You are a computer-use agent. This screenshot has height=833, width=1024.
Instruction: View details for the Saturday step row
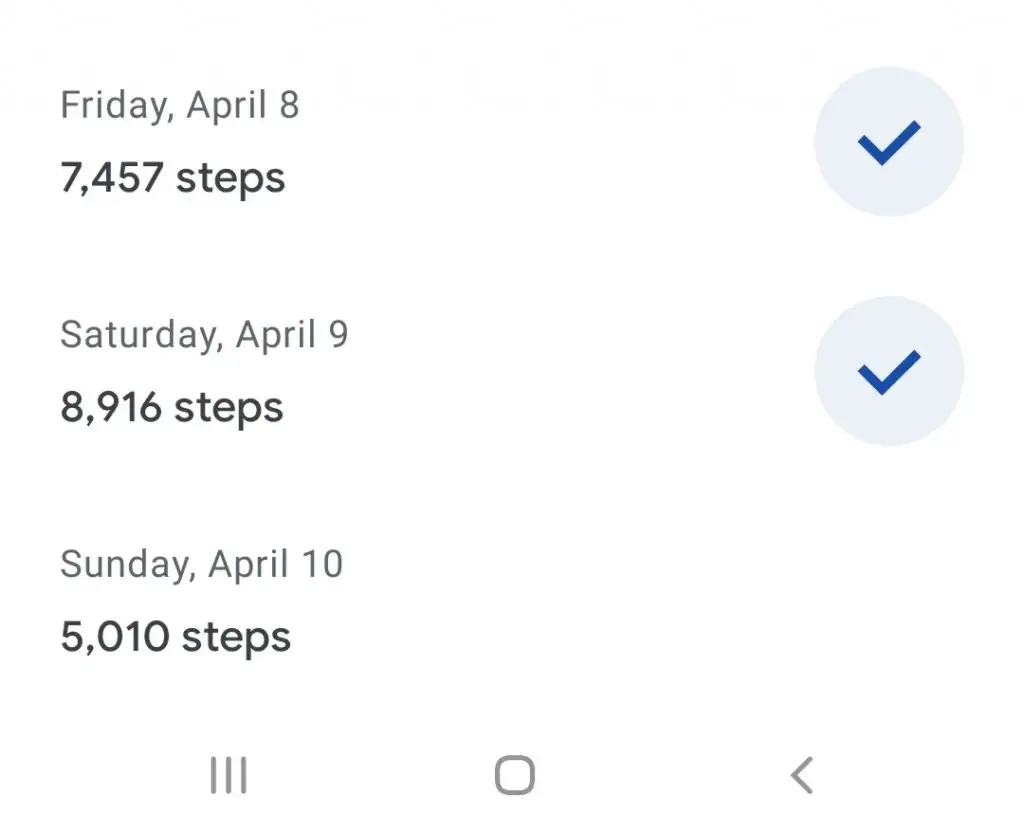(512, 371)
